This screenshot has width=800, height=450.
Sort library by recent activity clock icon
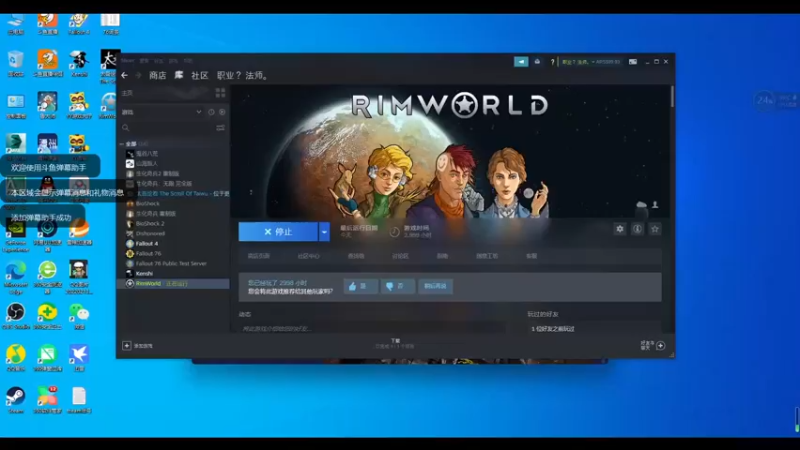click(211, 112)
